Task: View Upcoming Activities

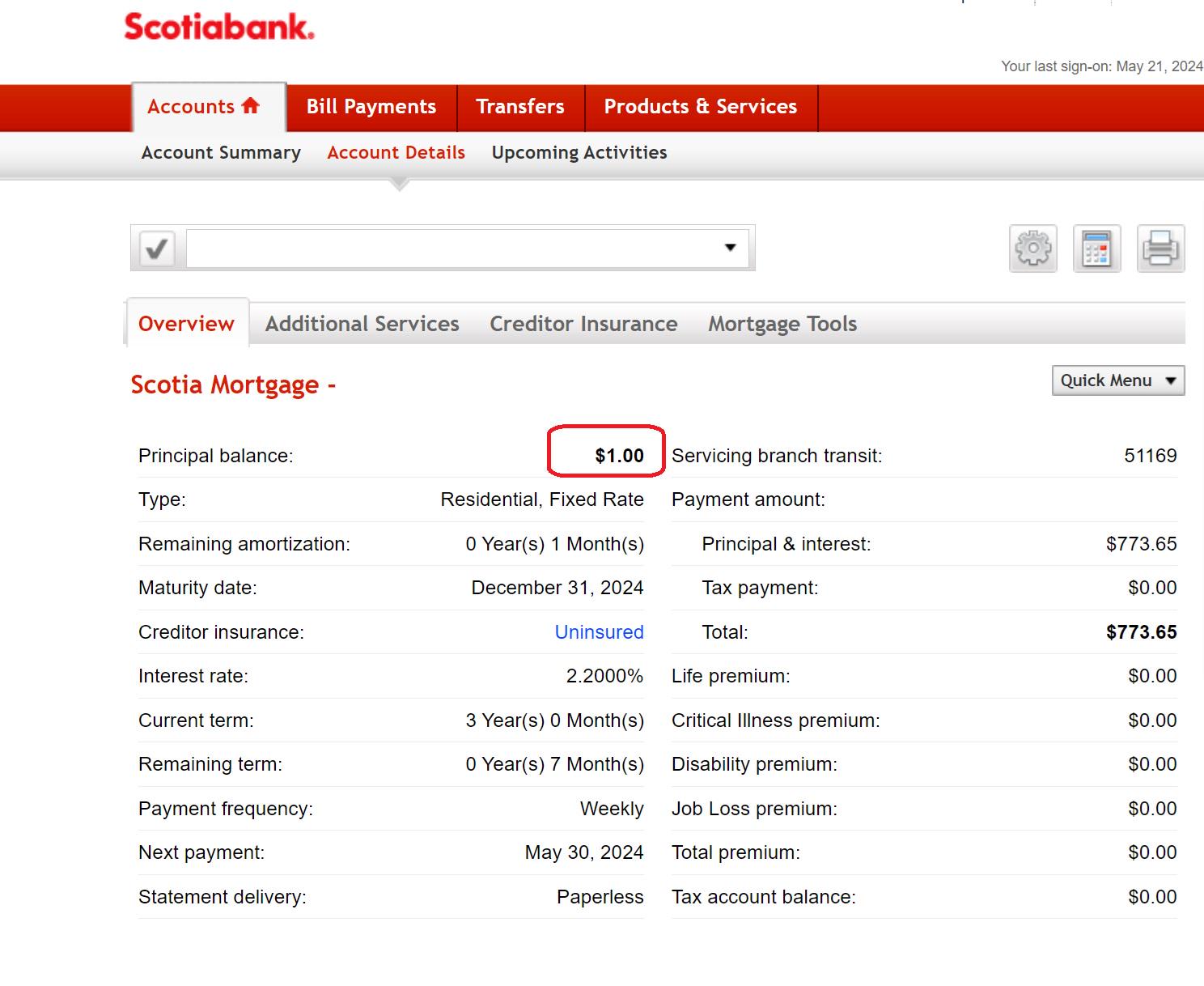Action: tap(579, 153)
